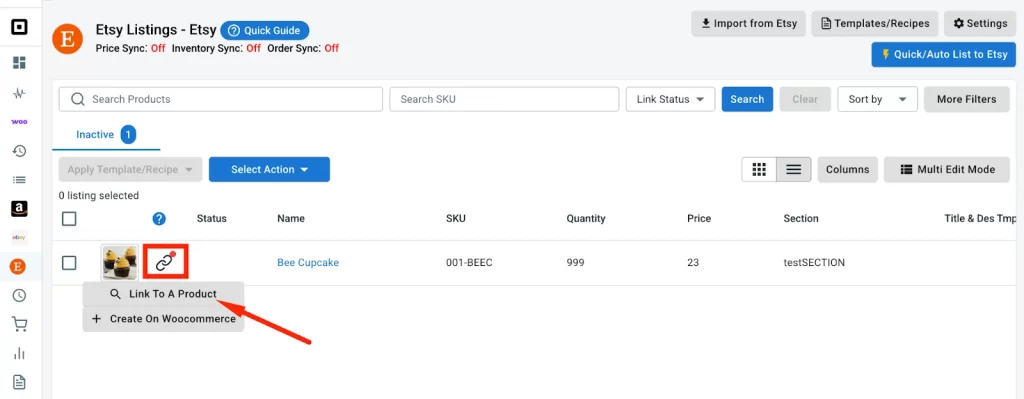Click Quick/Auto List to Etsy
1024x399 pixels.
(x=944, y=54)
